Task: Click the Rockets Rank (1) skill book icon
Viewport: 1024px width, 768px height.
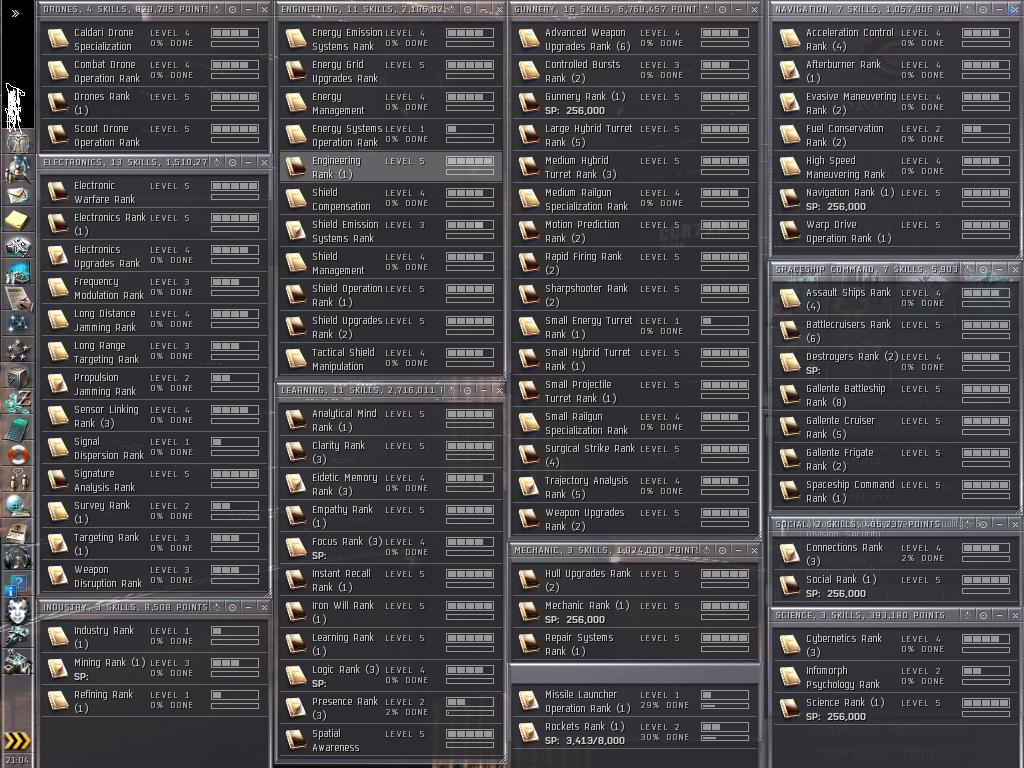Action: pos(528,733)
